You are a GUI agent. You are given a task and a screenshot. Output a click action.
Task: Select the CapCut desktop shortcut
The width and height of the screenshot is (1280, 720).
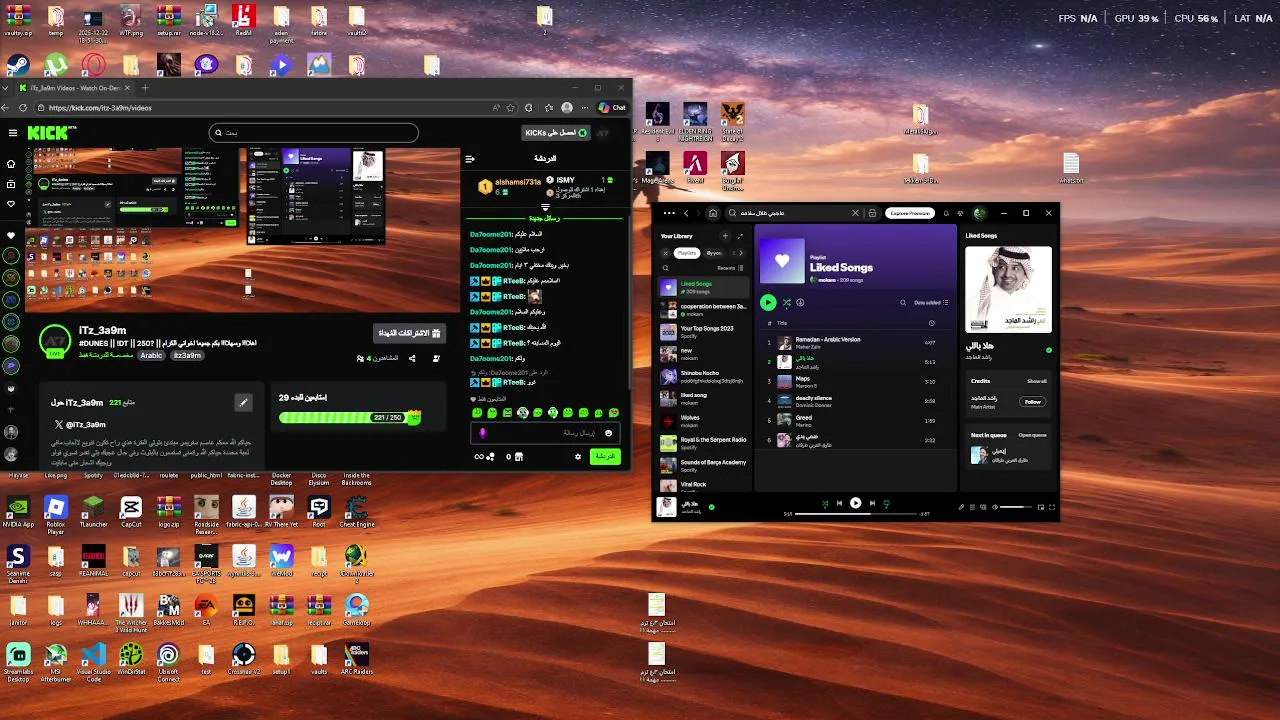(x=131, y=513)
